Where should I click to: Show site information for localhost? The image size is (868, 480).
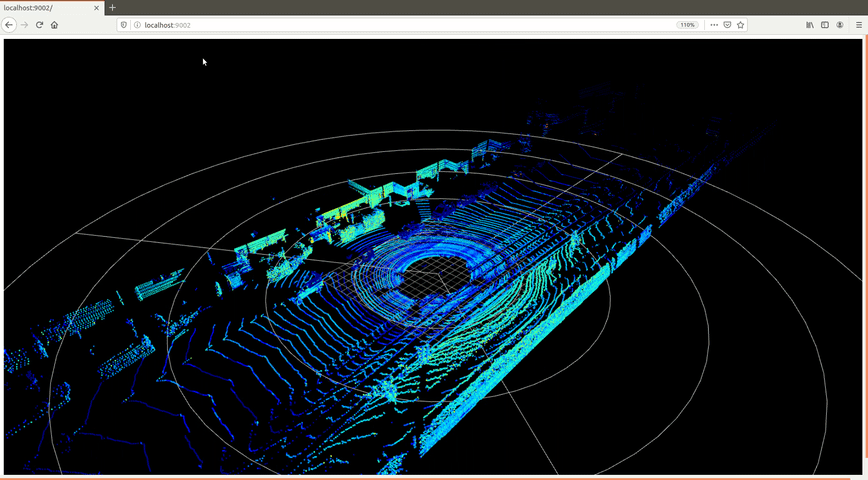137,25
